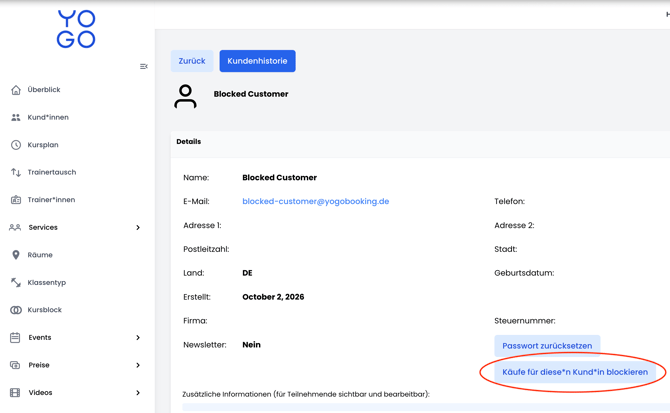Click the Überblick home icon
The width and height of the screenshot is (670, 413).
click(16, 90)
